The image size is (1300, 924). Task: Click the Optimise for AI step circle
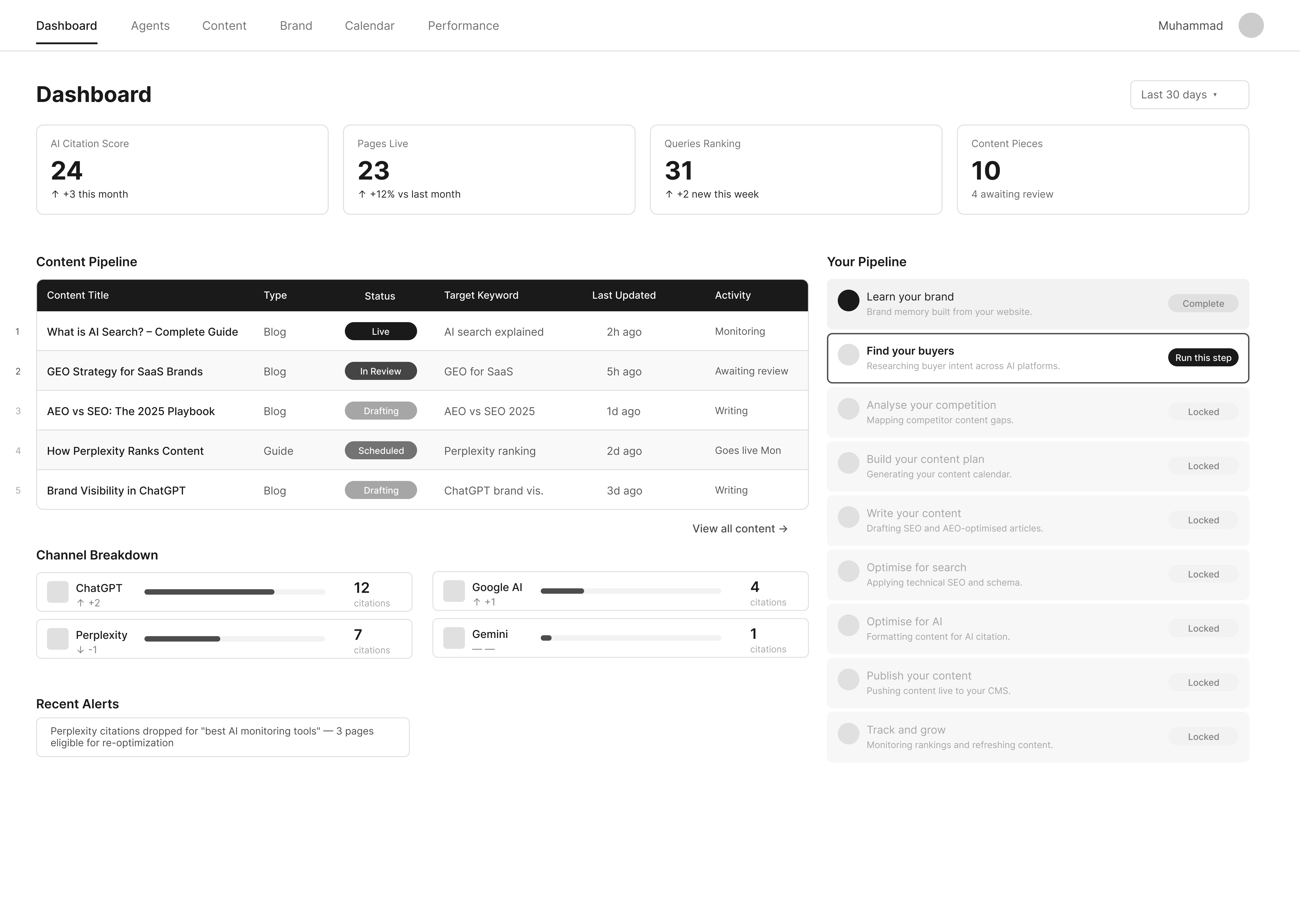848,625
